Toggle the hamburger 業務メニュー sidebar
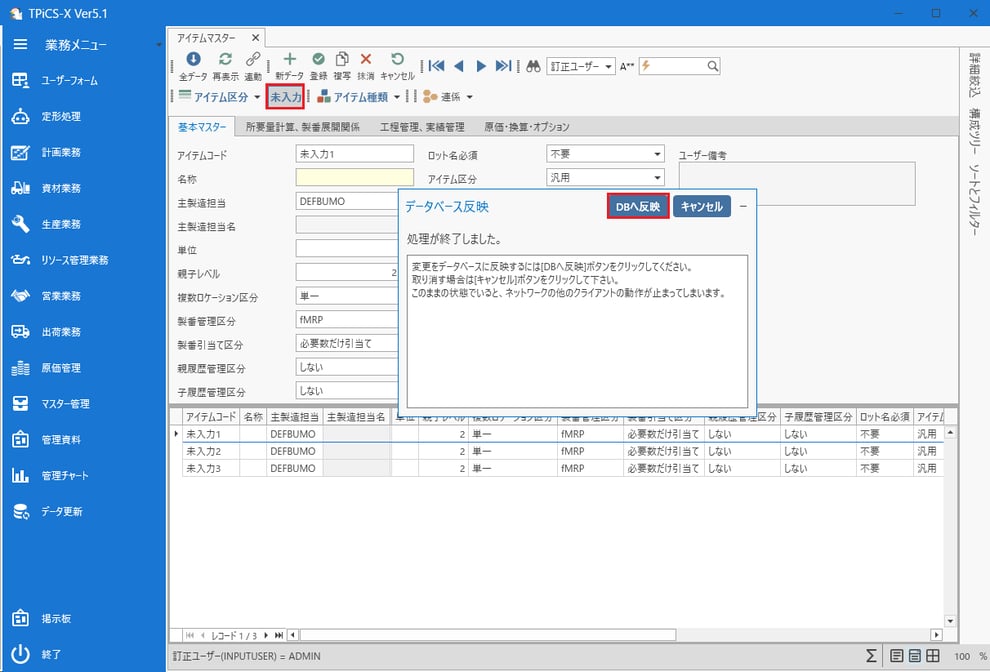The image size is (990, 672). click(x=20, y=45)
